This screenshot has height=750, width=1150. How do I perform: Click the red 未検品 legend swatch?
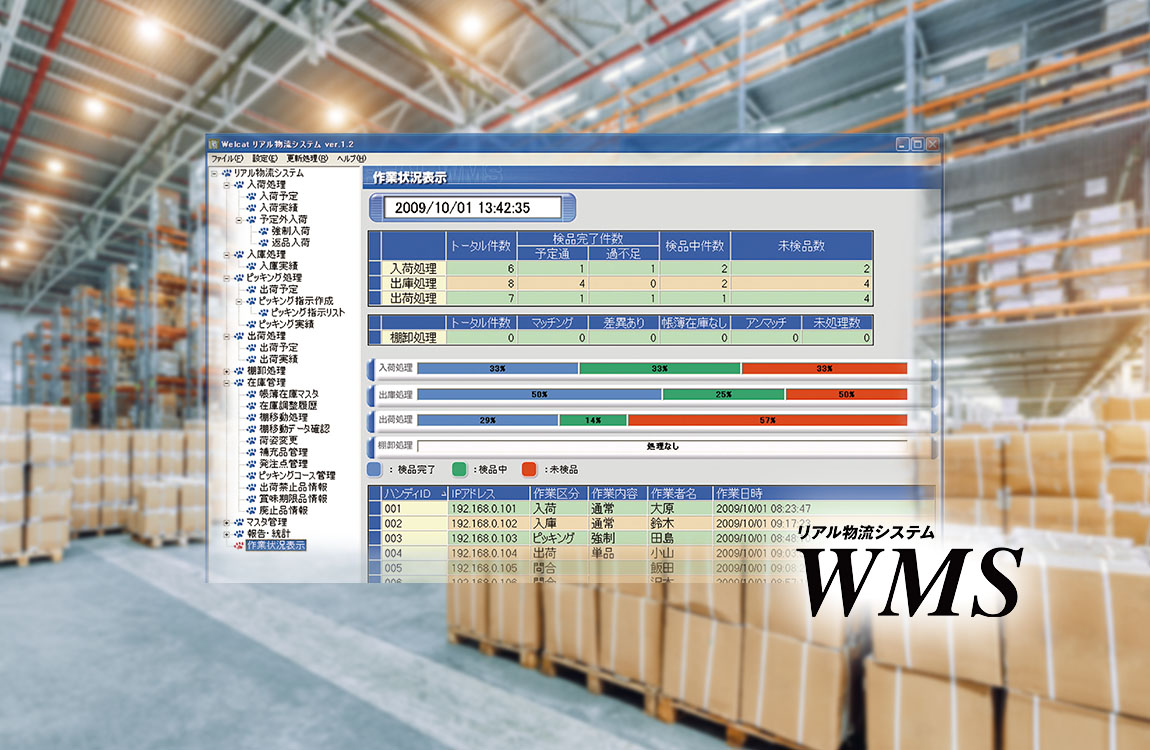click(x=529, y=469)
